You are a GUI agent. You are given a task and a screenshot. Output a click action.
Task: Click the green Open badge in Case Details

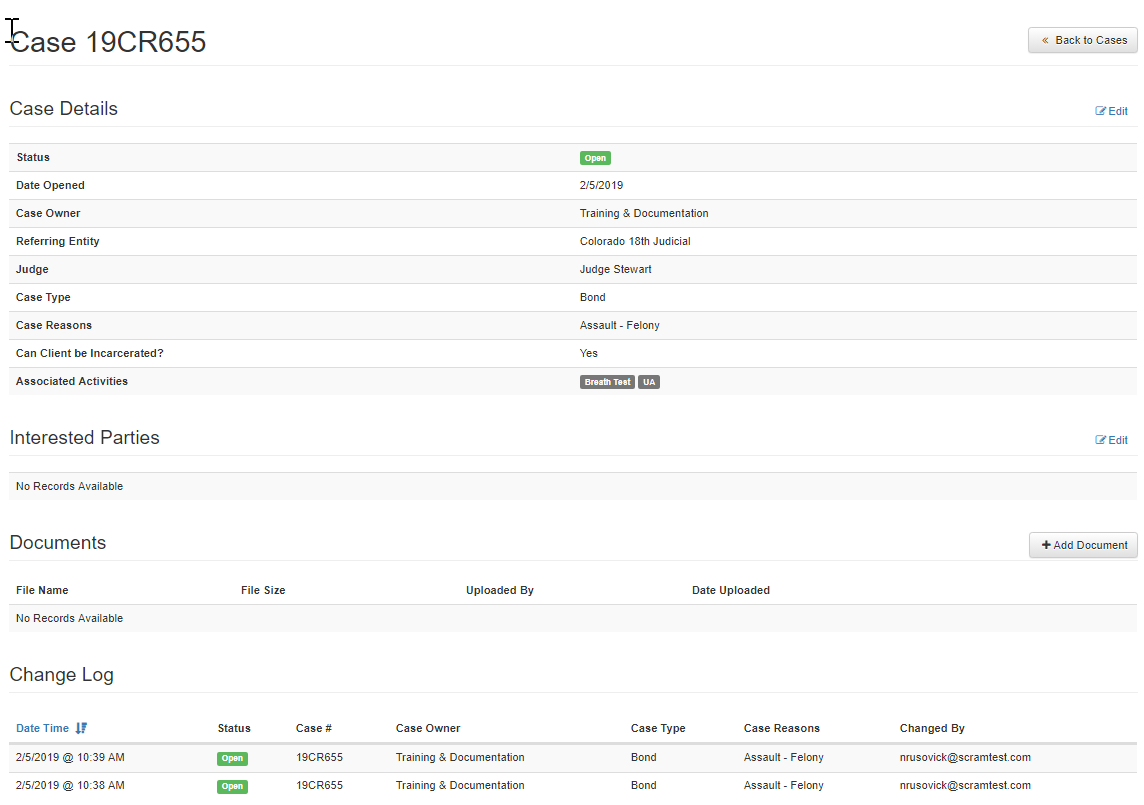tap(595, 158)
